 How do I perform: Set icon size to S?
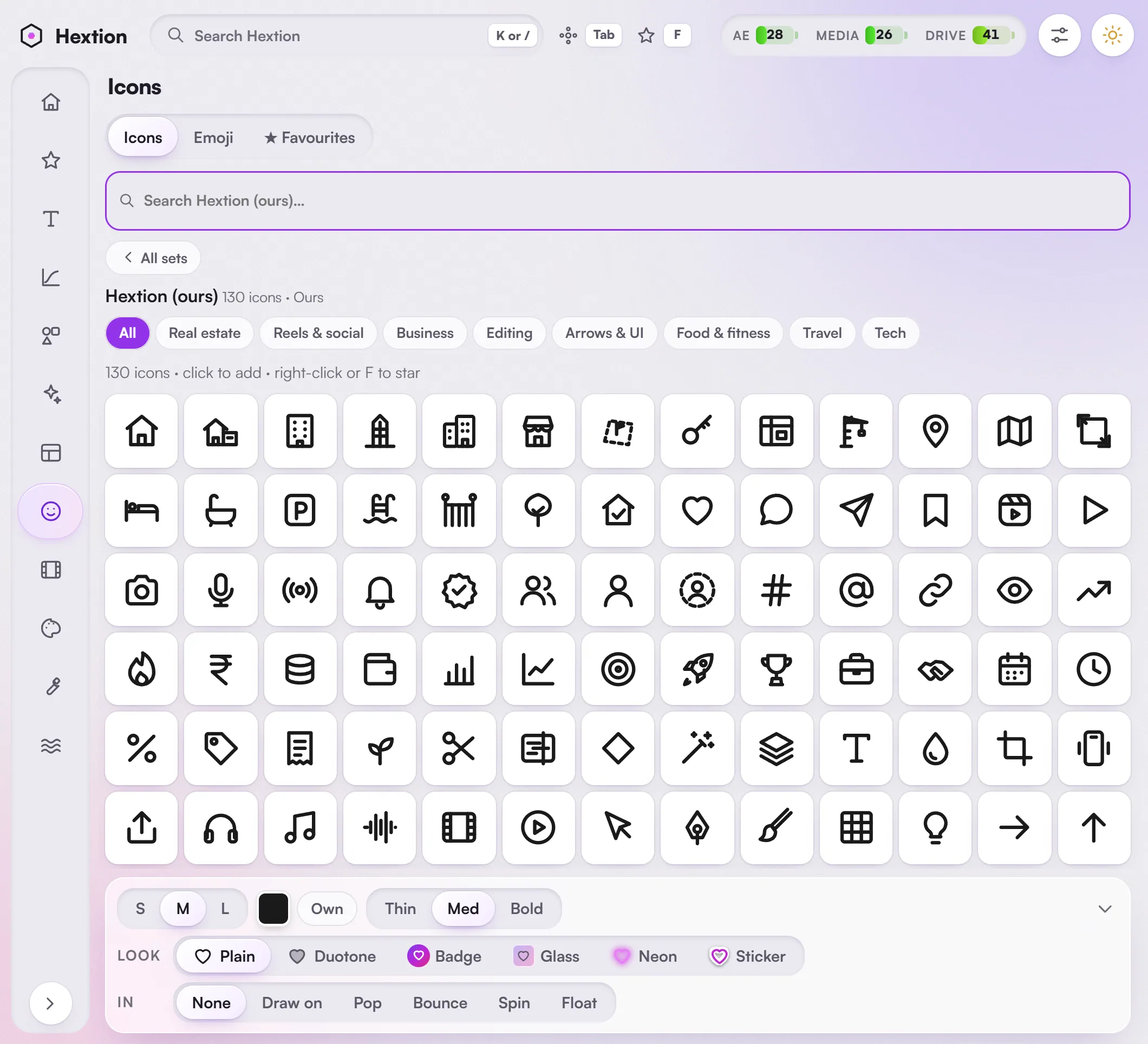click(x=140, y=909)
